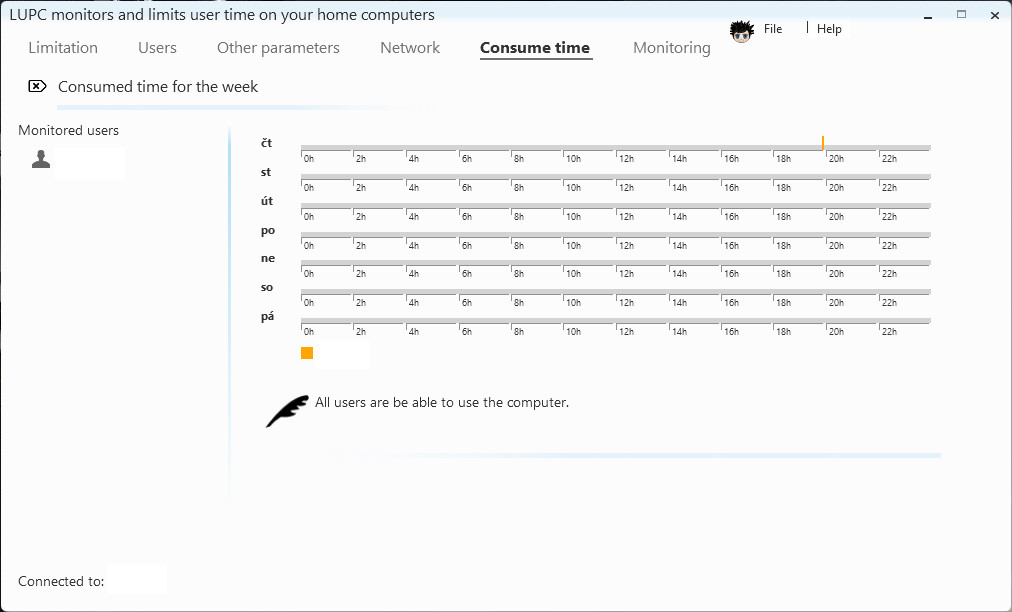This screenshot has height=612, width=1012.
Task: Click the pá day timeline bar
Action: point(616,321)
